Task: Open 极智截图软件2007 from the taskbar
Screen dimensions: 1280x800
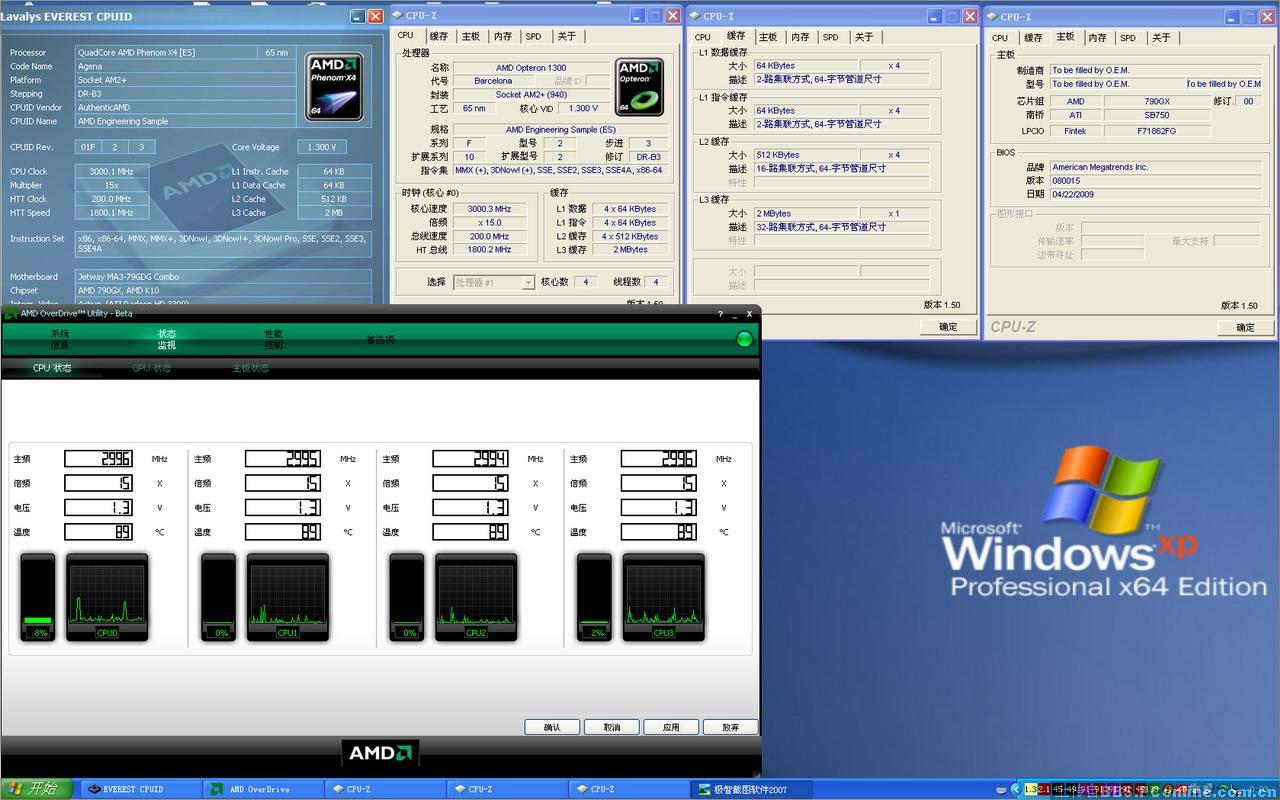Action: point(752,789)
